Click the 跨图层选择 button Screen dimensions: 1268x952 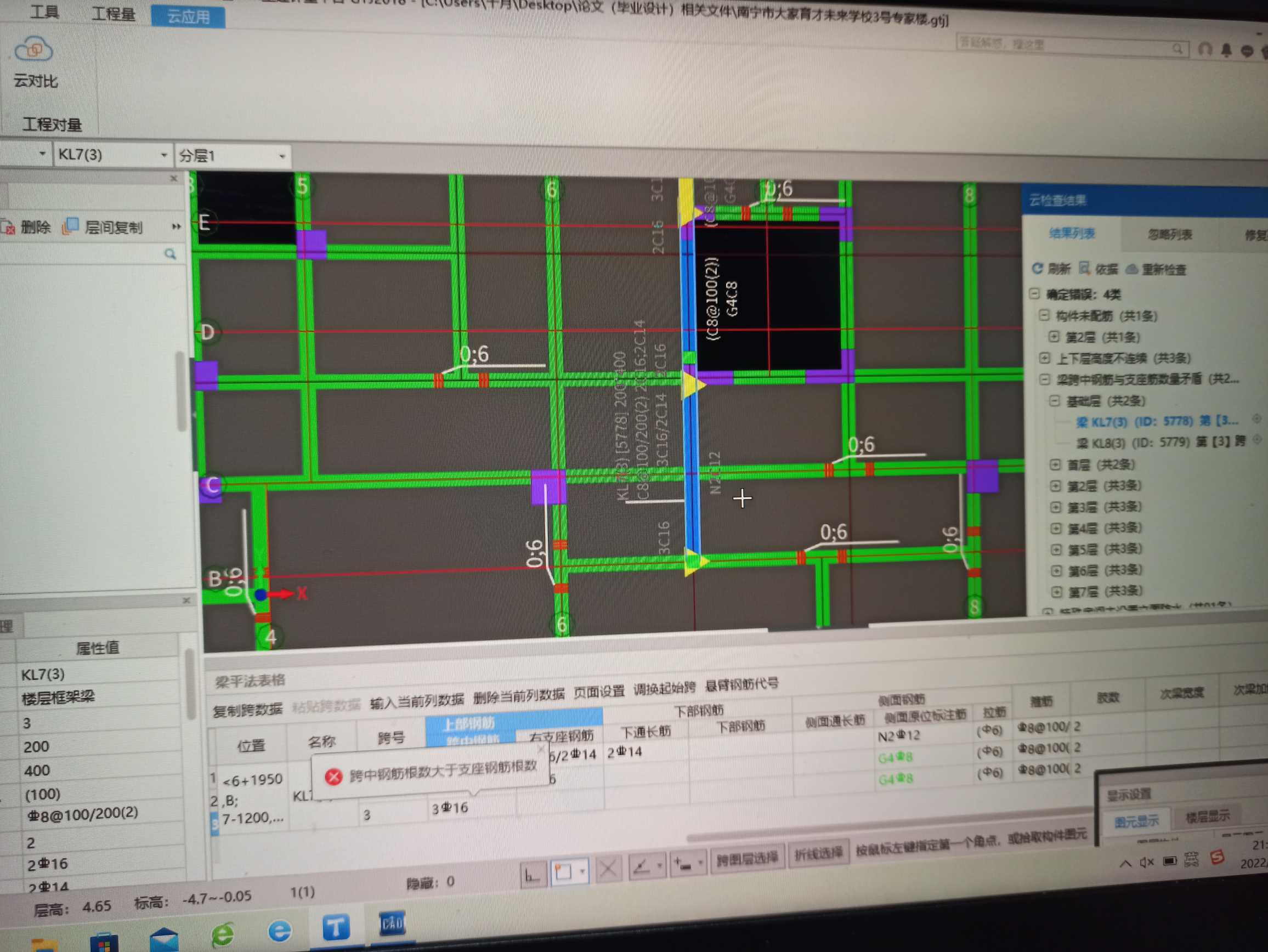pos(747,858)
